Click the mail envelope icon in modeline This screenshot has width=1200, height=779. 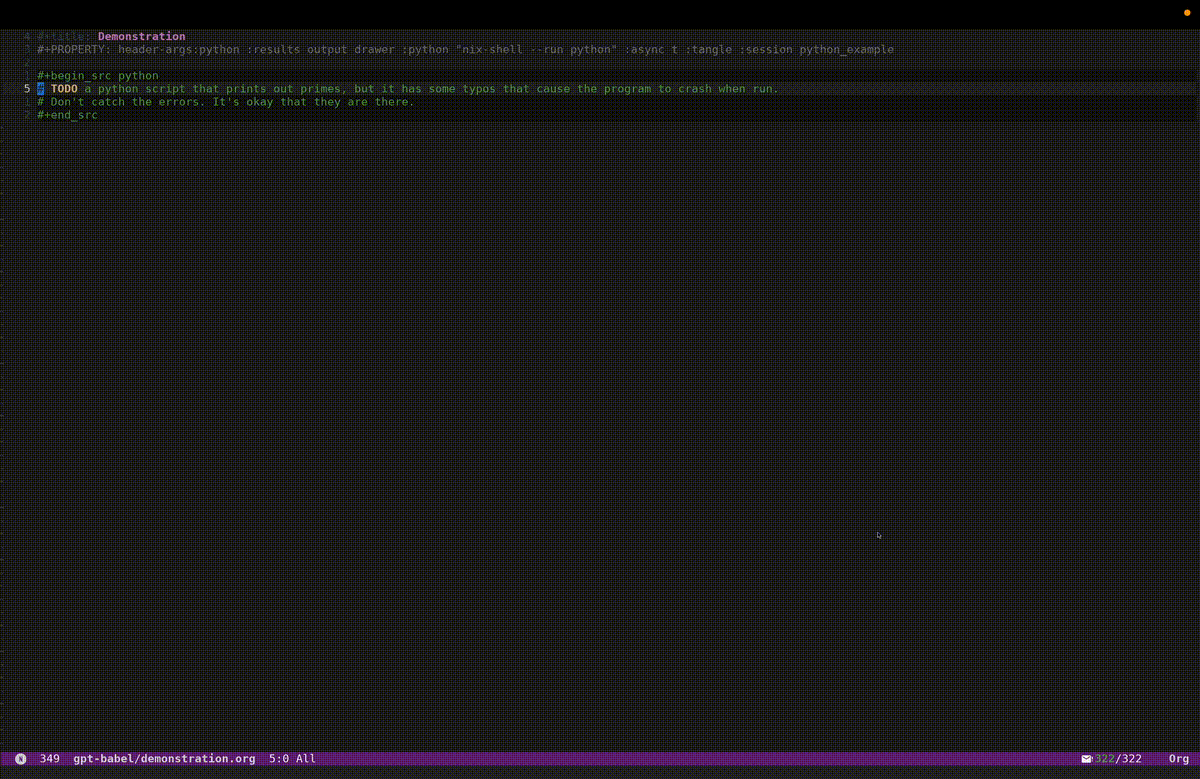click(1086, 759)
